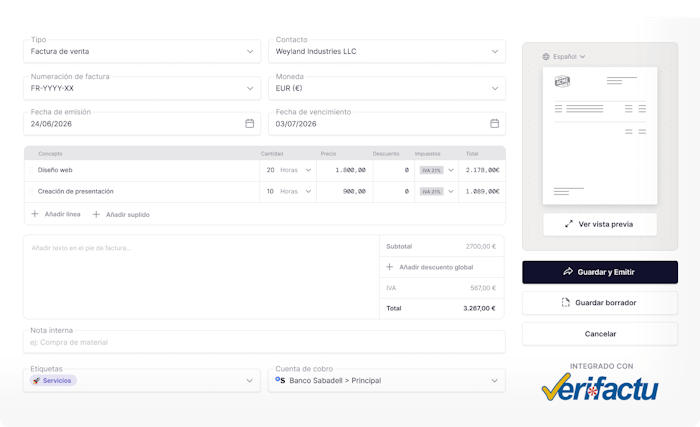The width and height of the screenshot is (700, 427).
Task: Expand the Contacto dropdown for Weyland Industries LLC
Action: click(x=387, y=51)
